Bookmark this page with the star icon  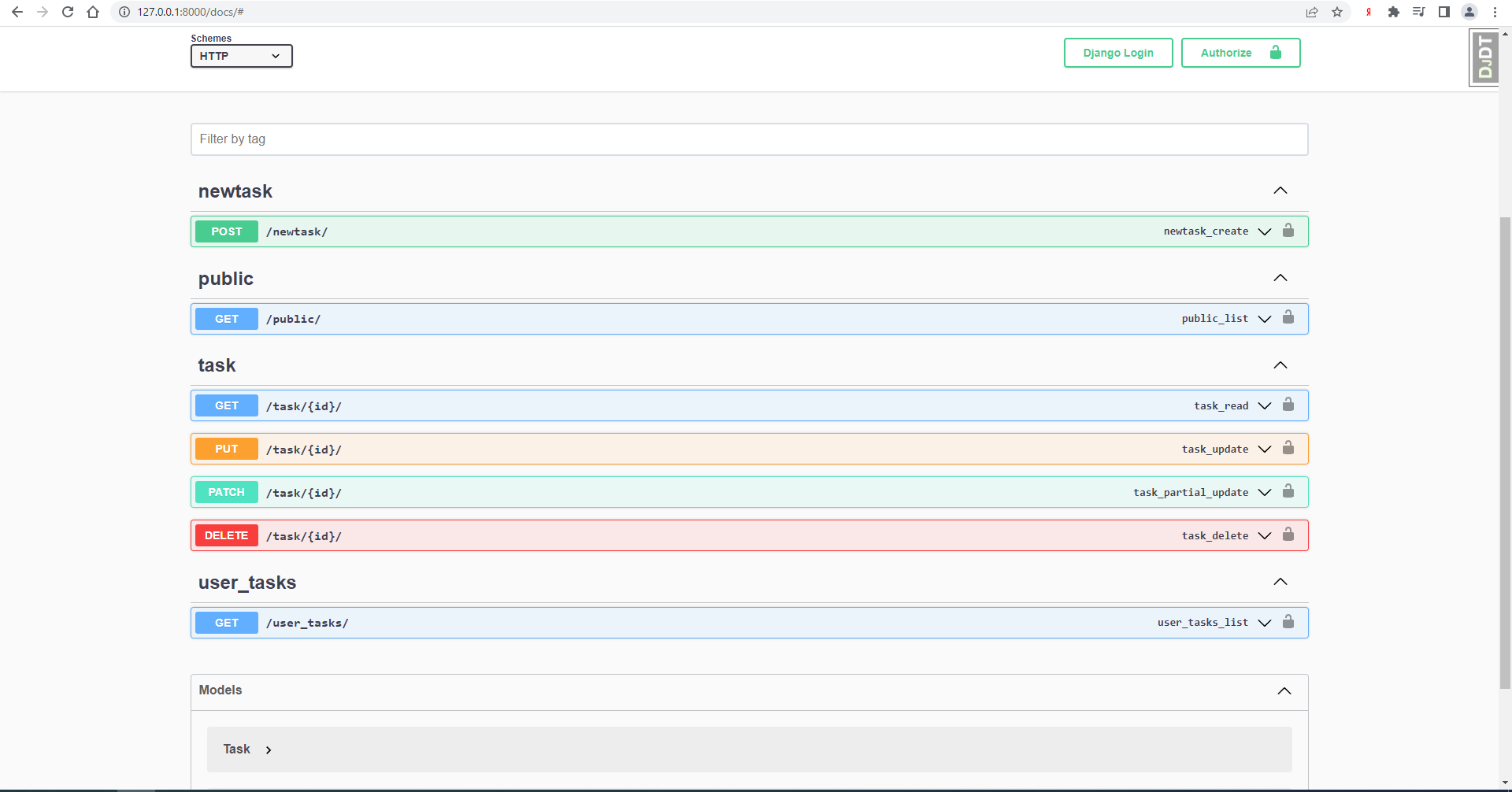pyautogui.click(x=1337, y=12)
